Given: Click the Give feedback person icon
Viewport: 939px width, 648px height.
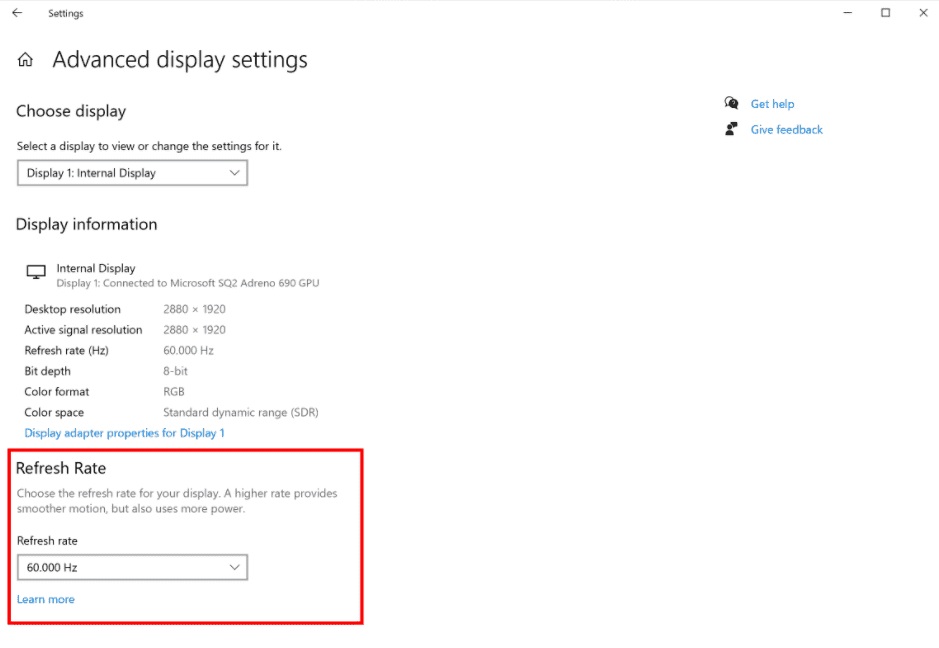Looking at the screenshot, I should 731,129.
